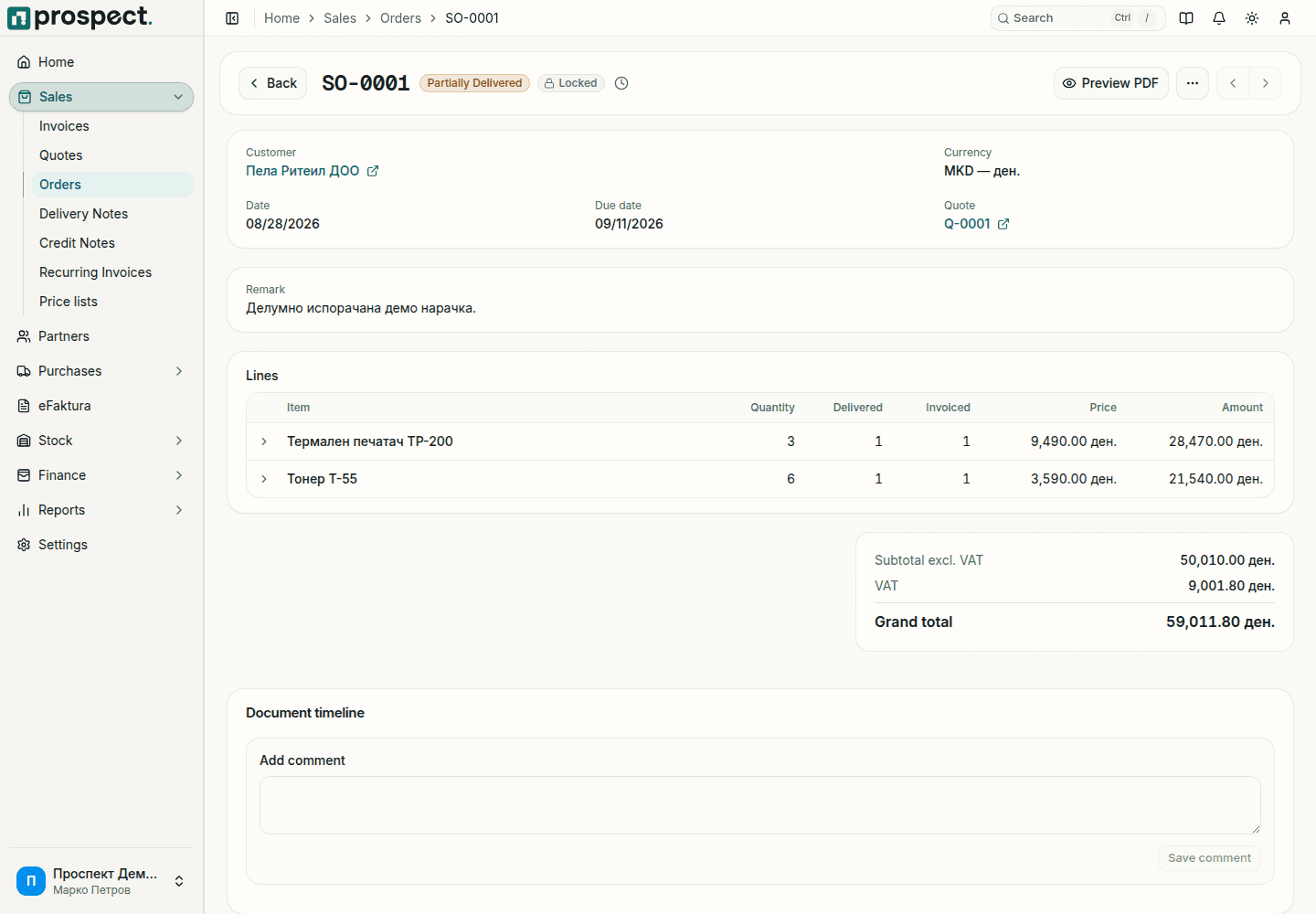Viewport: 1316px width, 914px height.
Task: Click the history clock icon next to Locked
Action: coord(621,83)
